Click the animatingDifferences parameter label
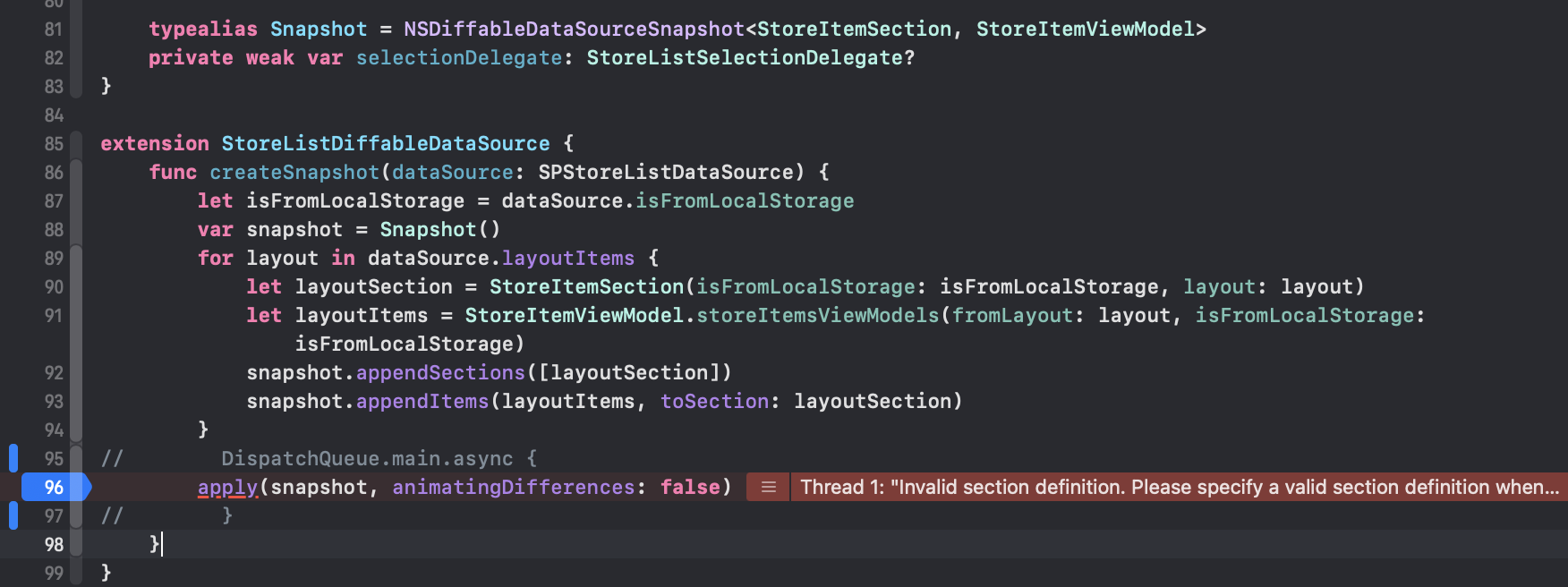 (x=513, y=487)
